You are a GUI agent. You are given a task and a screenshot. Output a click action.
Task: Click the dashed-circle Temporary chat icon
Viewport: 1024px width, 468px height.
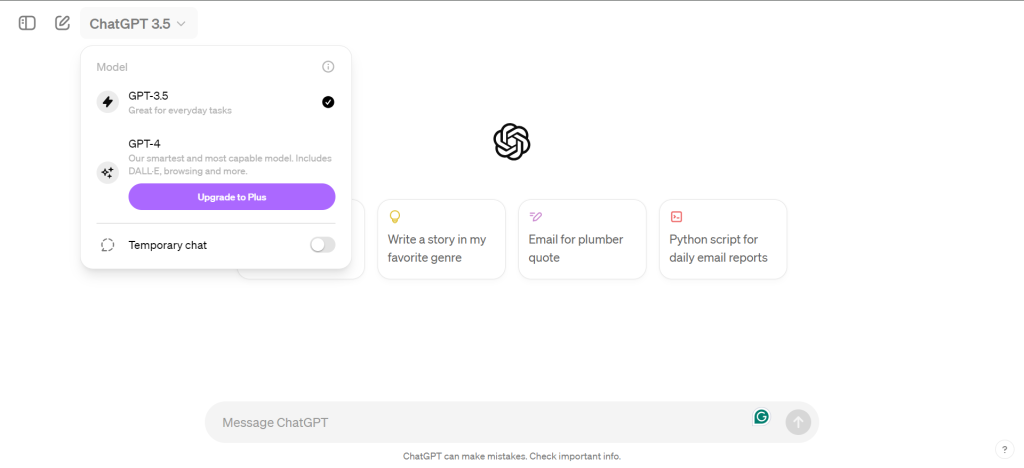[x=108, y=245]
